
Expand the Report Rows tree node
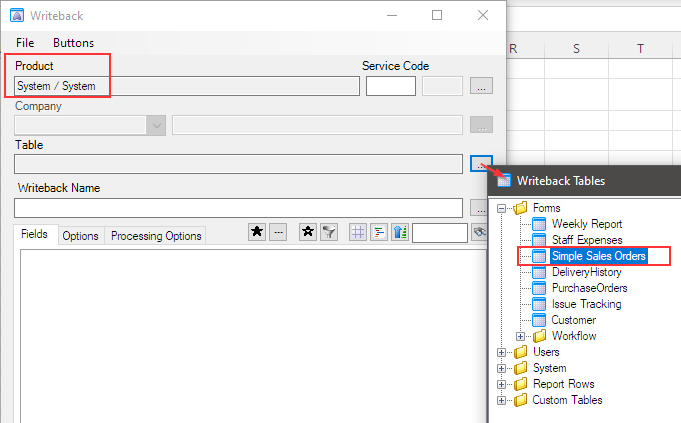(501, 384)
